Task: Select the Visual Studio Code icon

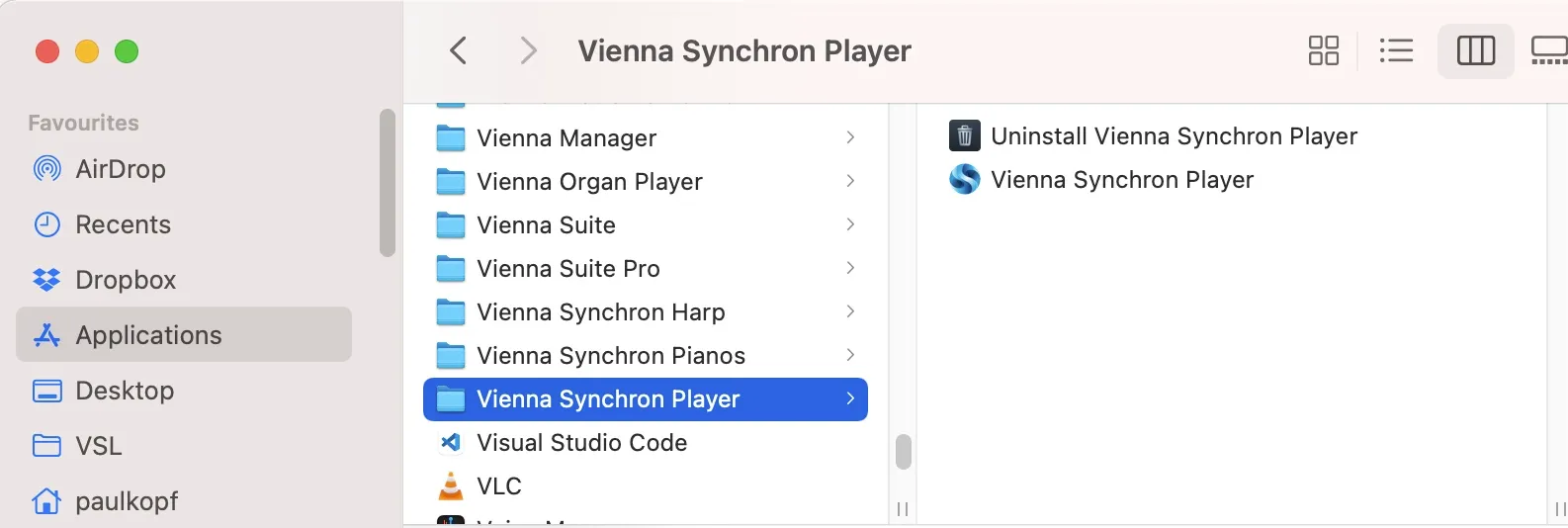Action: pyautogui.click(x=451, y=442)
